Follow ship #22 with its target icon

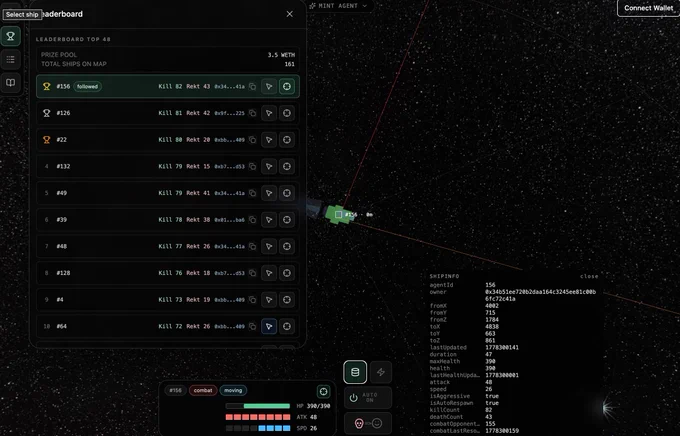pyautogui.click(x=287, y=140)
